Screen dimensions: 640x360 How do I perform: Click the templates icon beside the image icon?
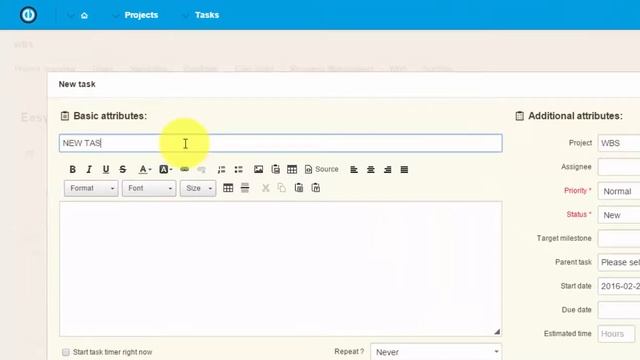click(276, 169)
